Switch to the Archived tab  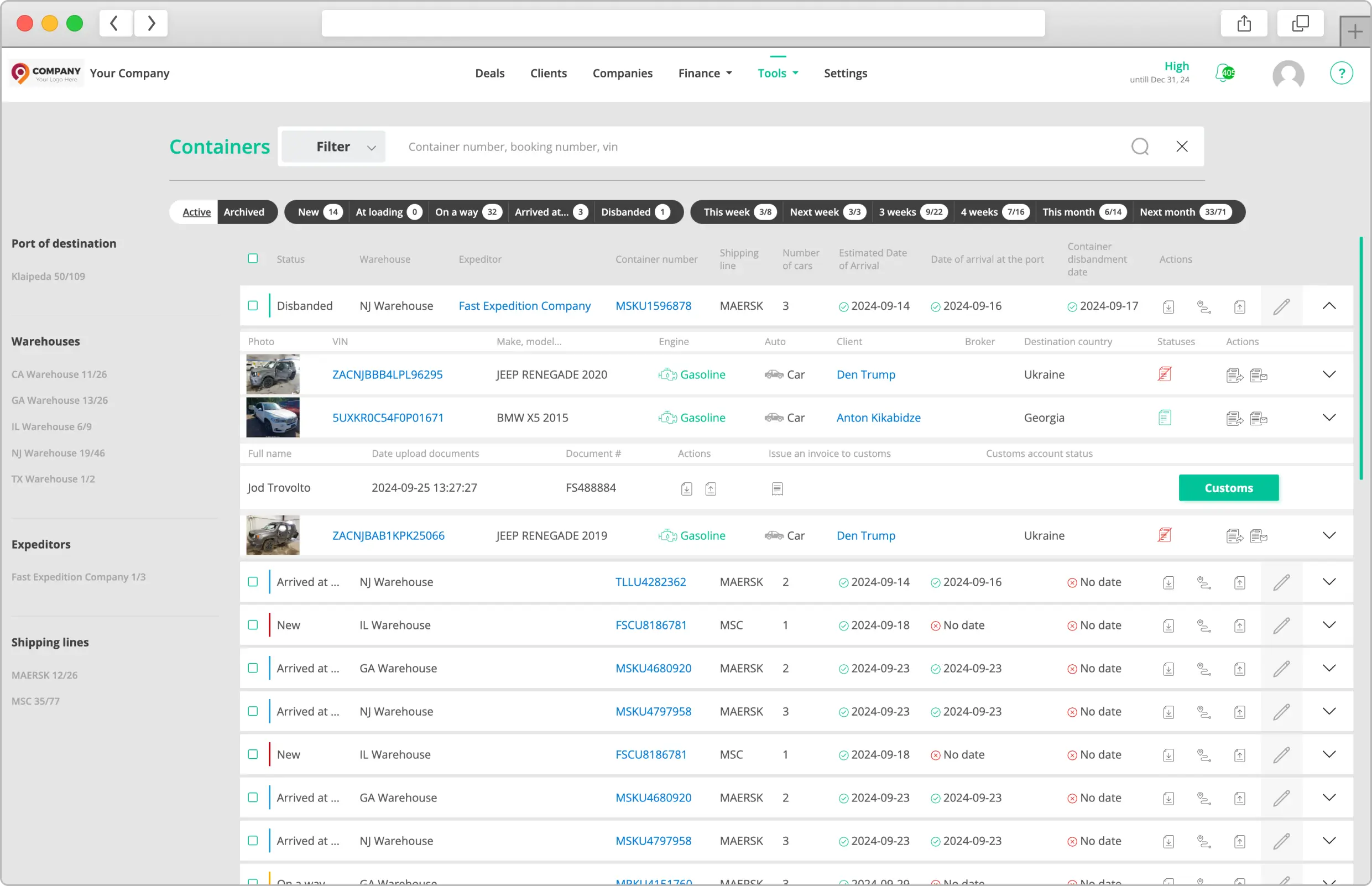[x=244, y=212]
